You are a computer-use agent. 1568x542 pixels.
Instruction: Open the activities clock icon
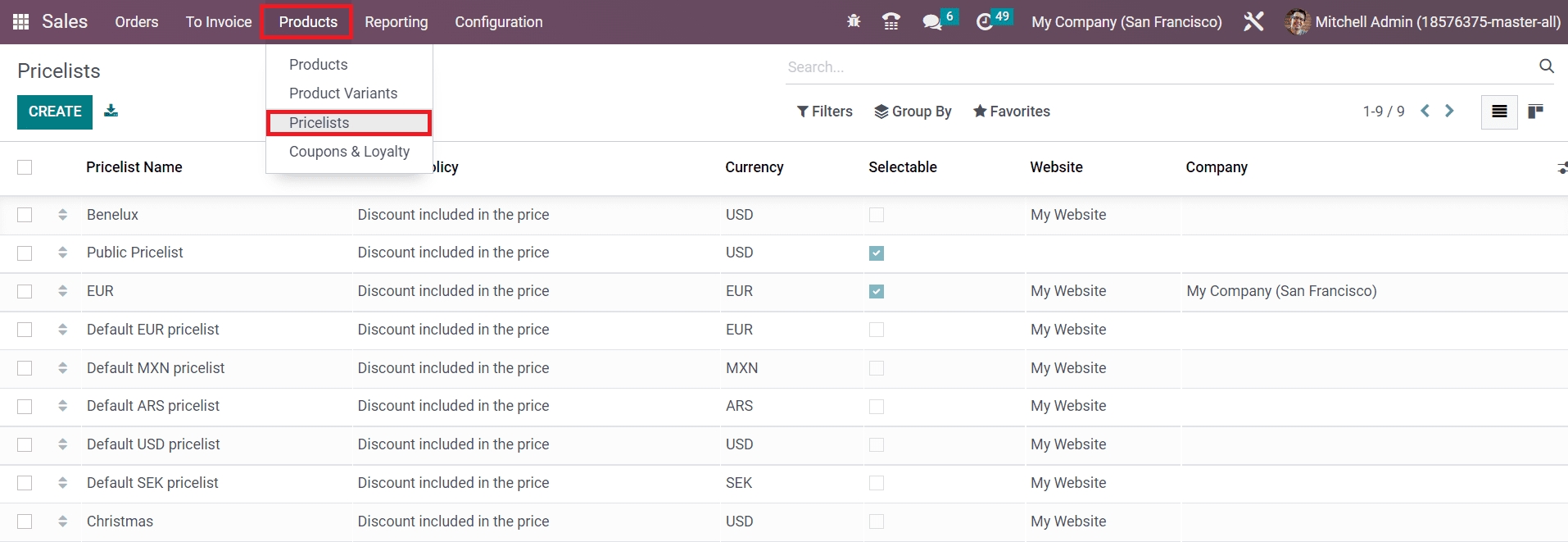(x=985, y=22)
